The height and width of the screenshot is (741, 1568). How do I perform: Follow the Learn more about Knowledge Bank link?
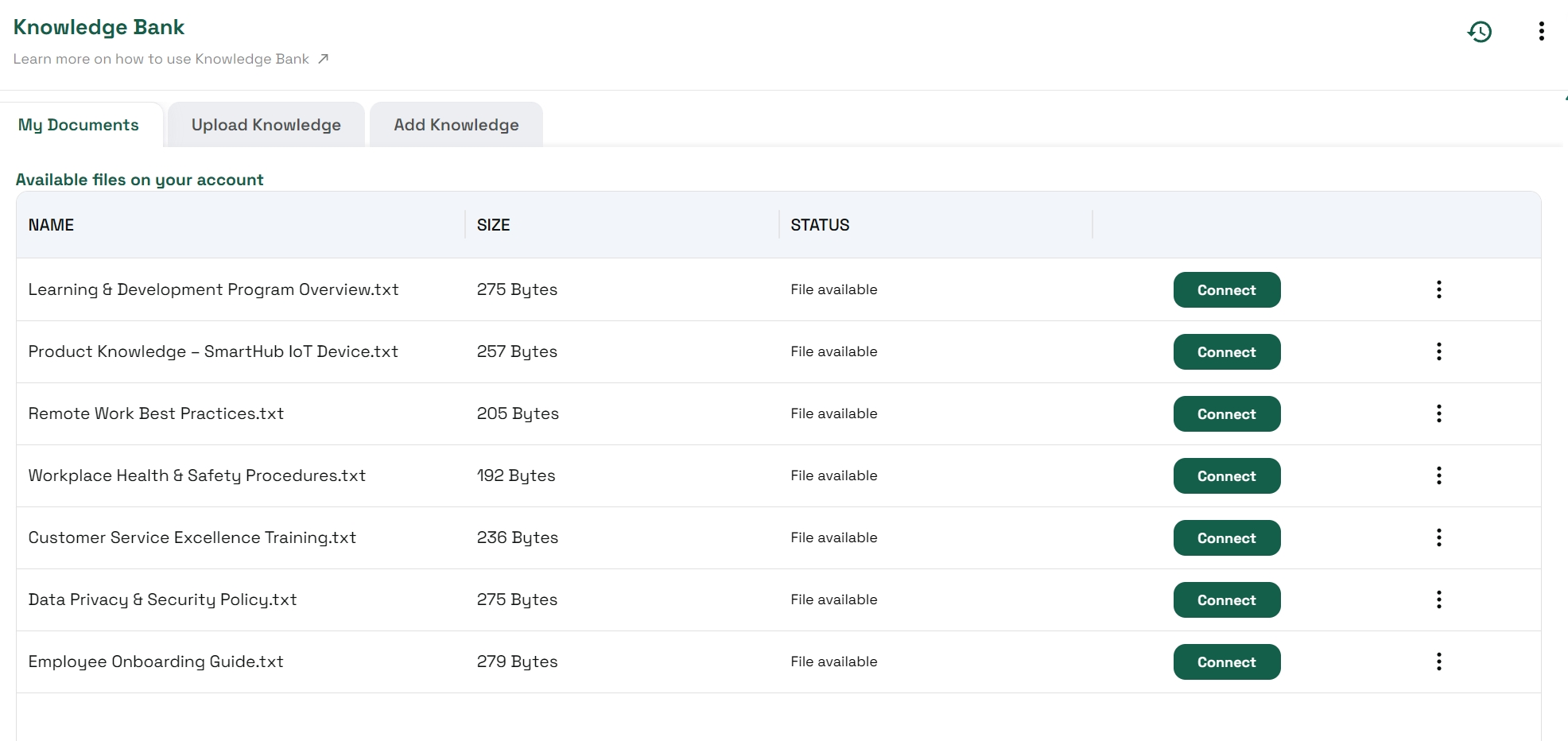coord(170,59)
